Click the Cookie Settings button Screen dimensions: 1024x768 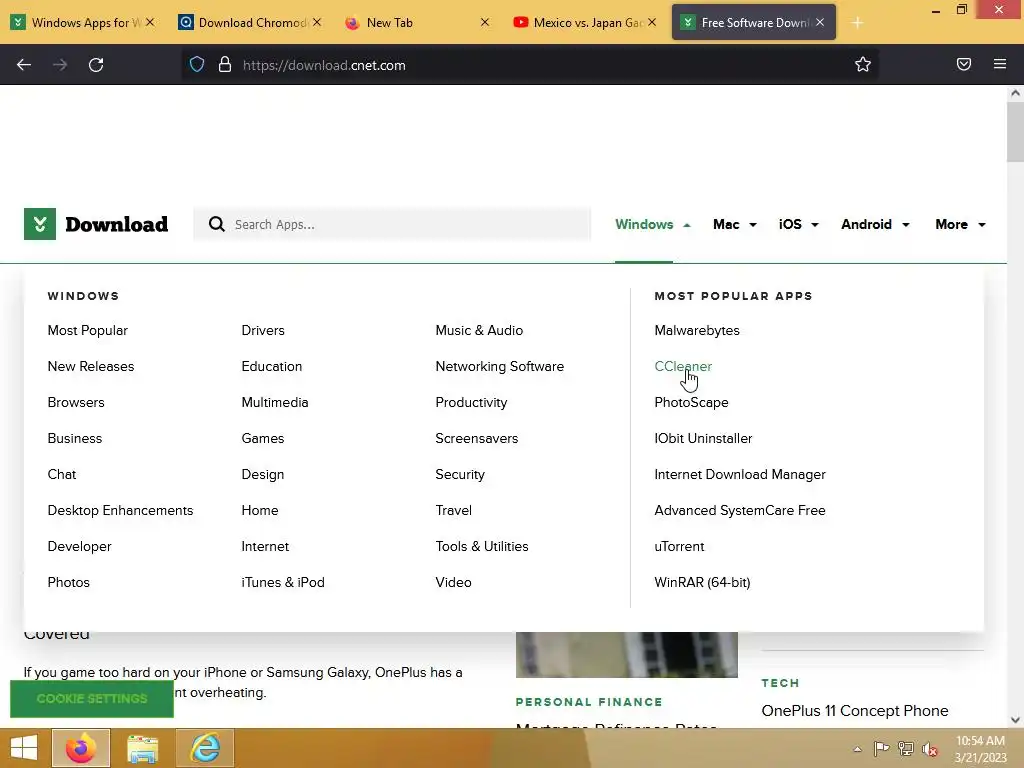[x=92, y=699]
